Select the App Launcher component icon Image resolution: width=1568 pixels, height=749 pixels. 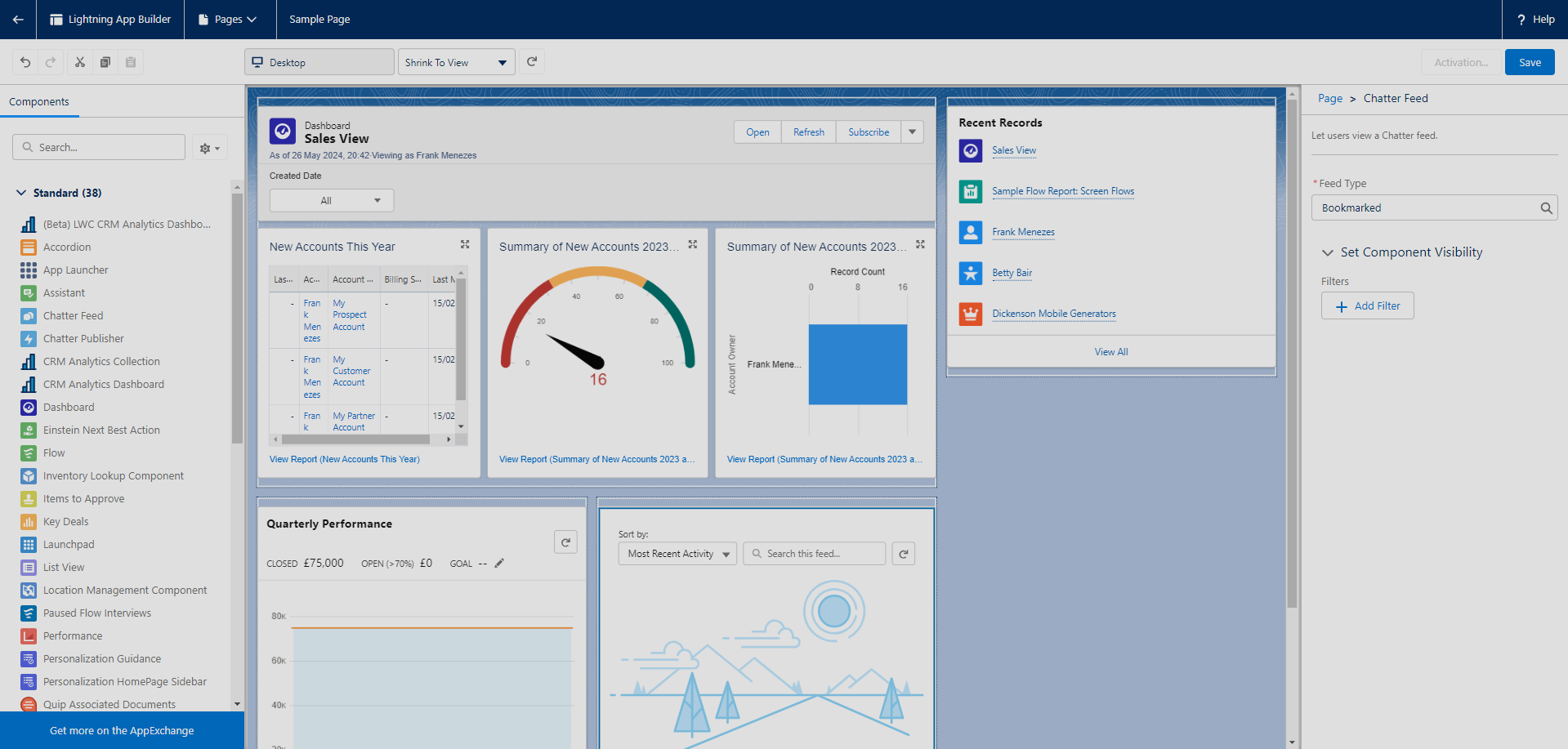click(x=29, y=270)
